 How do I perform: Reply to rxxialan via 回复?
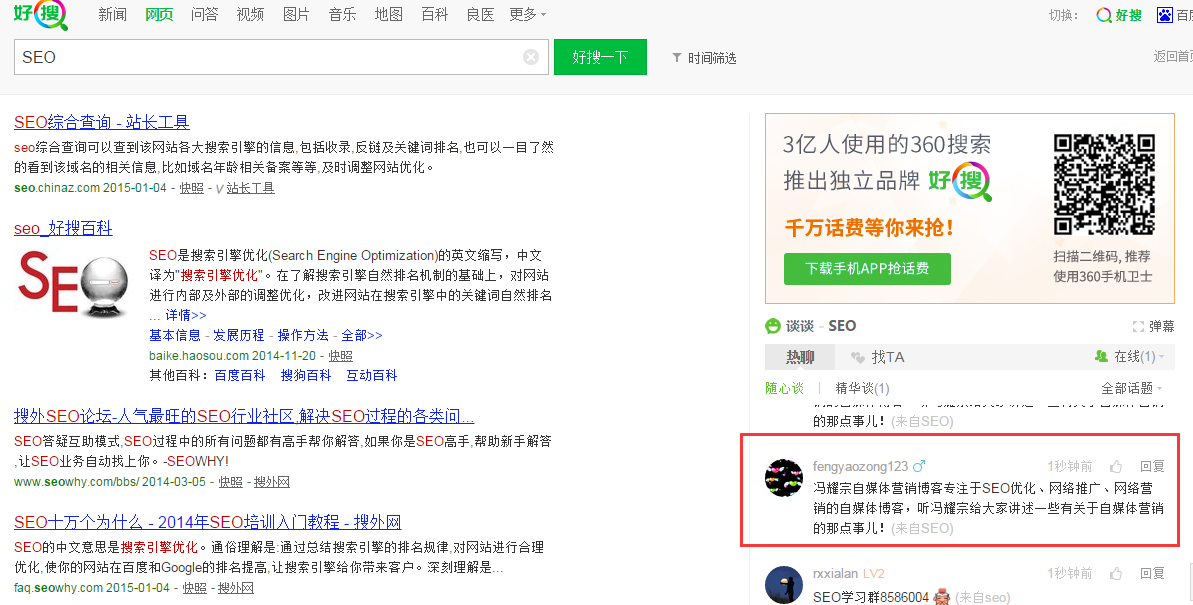pos(1153,573)
